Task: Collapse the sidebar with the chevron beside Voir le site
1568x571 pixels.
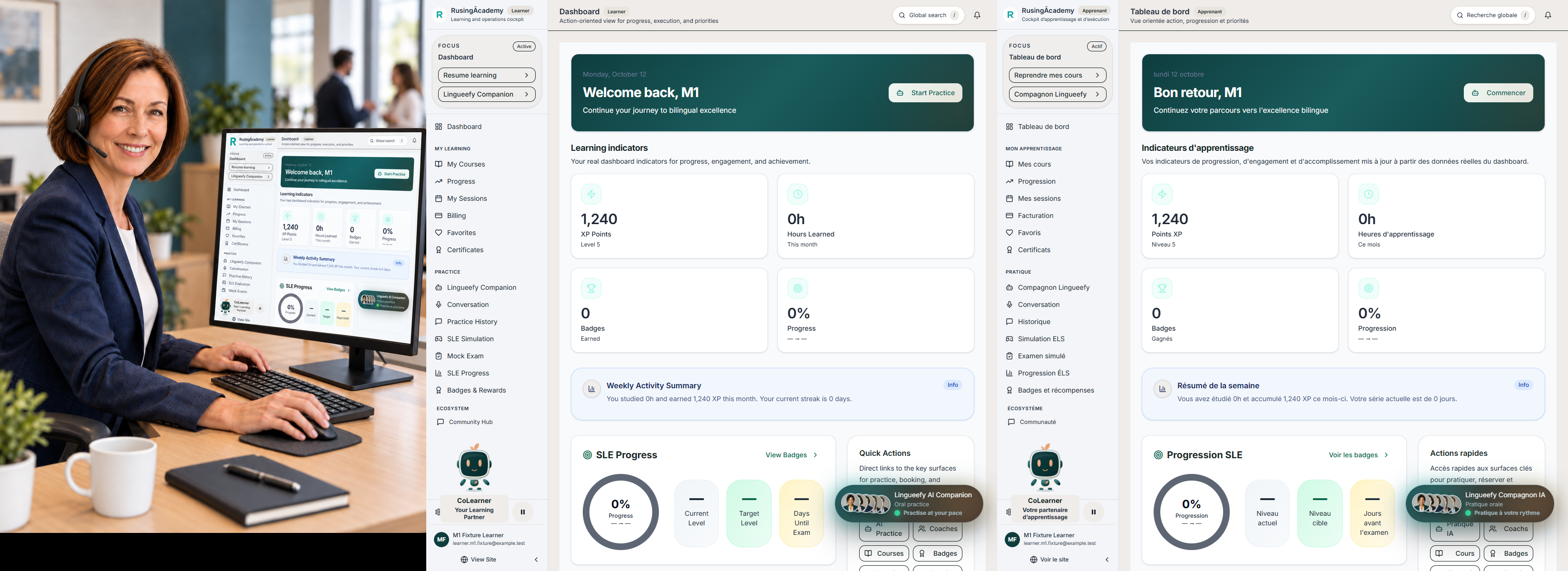Action: click(1107, 560)
